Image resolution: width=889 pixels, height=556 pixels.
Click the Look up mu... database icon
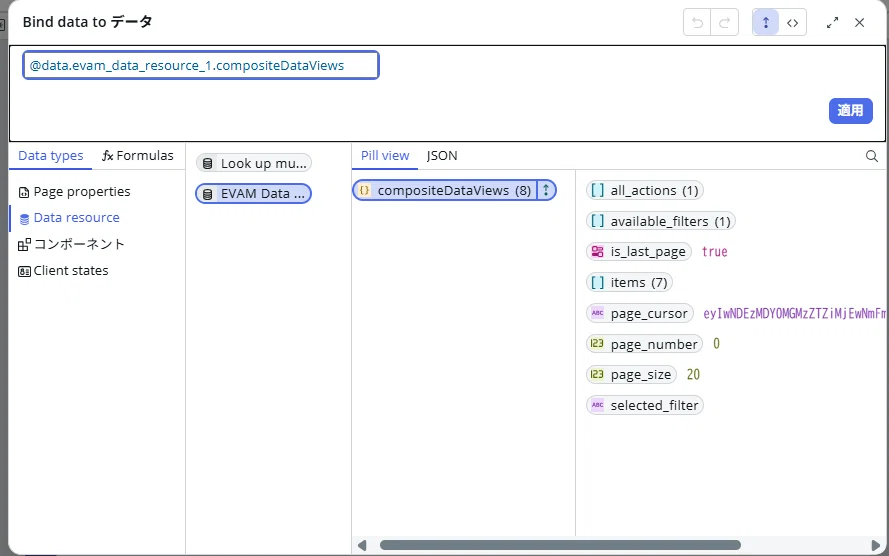coord(208,164)
